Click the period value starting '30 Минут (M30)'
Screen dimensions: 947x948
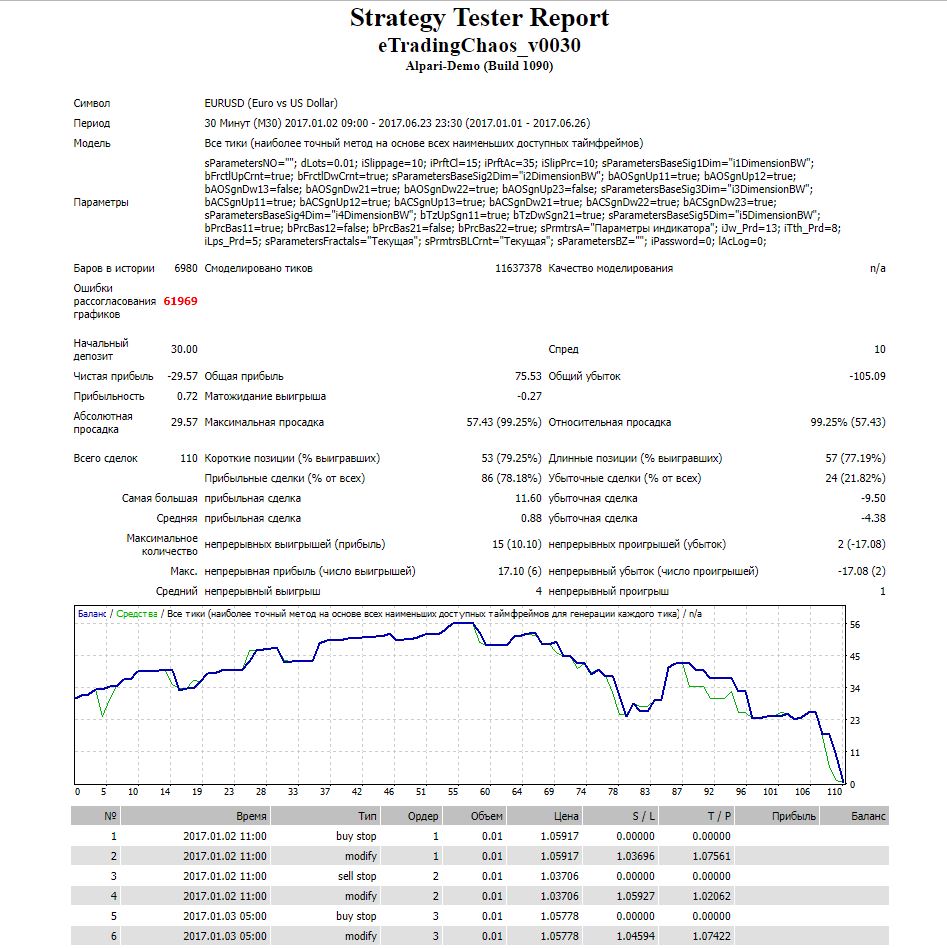pos(397,123)
